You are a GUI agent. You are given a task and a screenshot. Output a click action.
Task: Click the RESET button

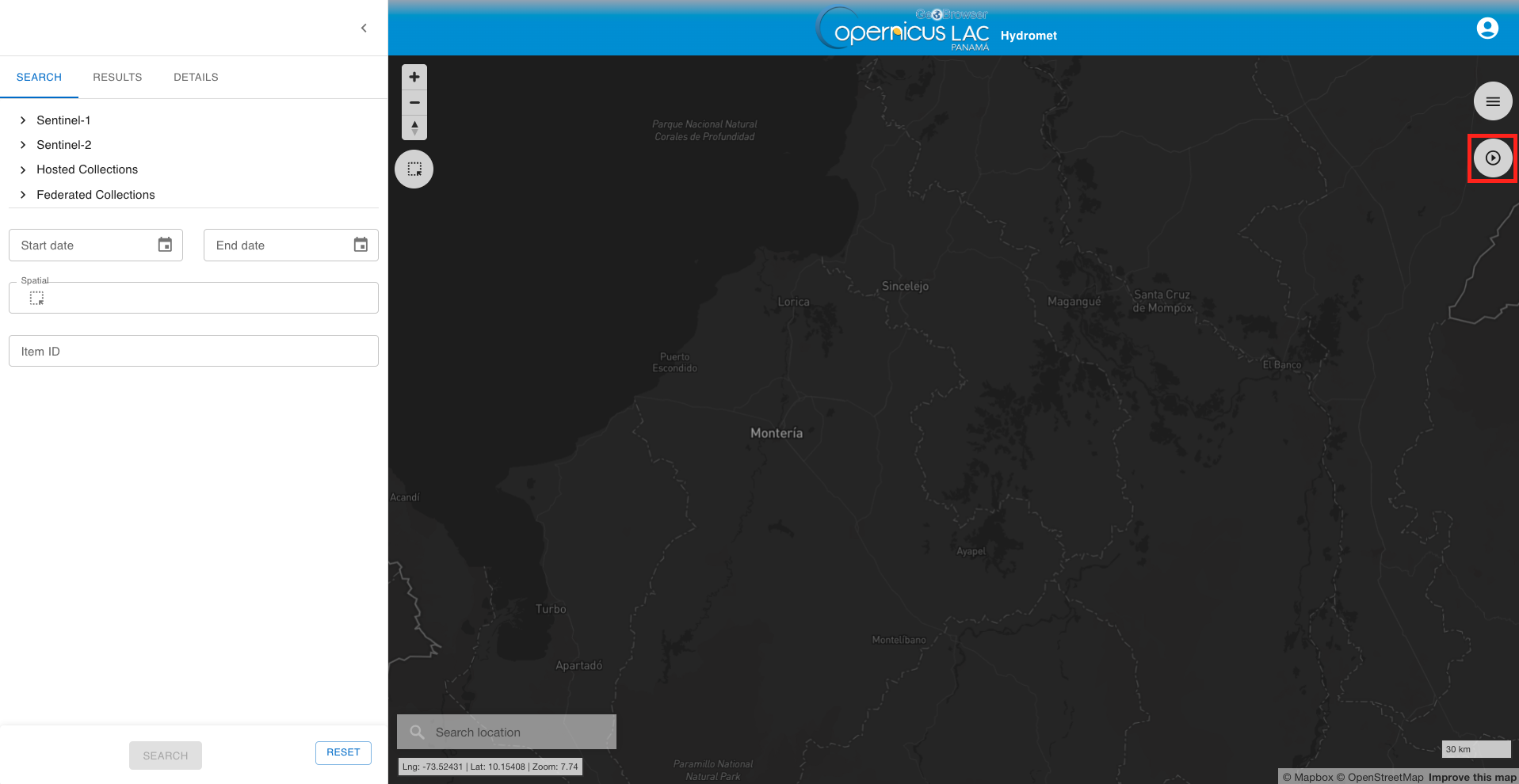point(343,752)
